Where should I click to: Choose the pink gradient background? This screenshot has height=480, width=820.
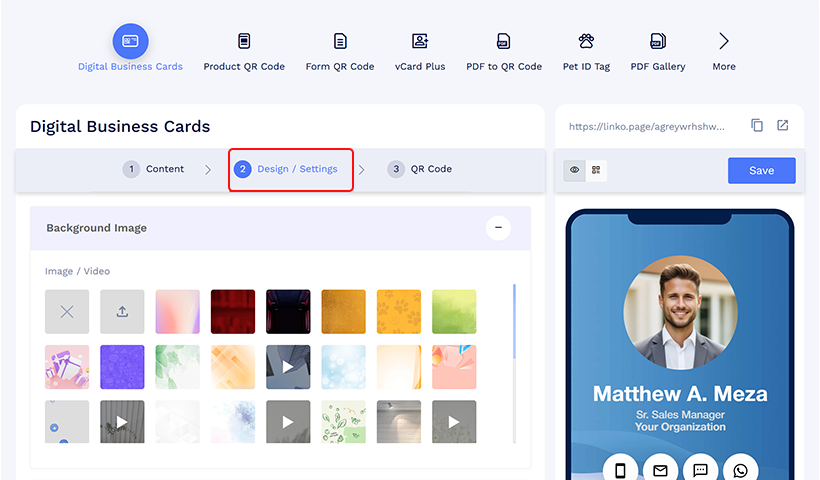[x=178, y=312]
